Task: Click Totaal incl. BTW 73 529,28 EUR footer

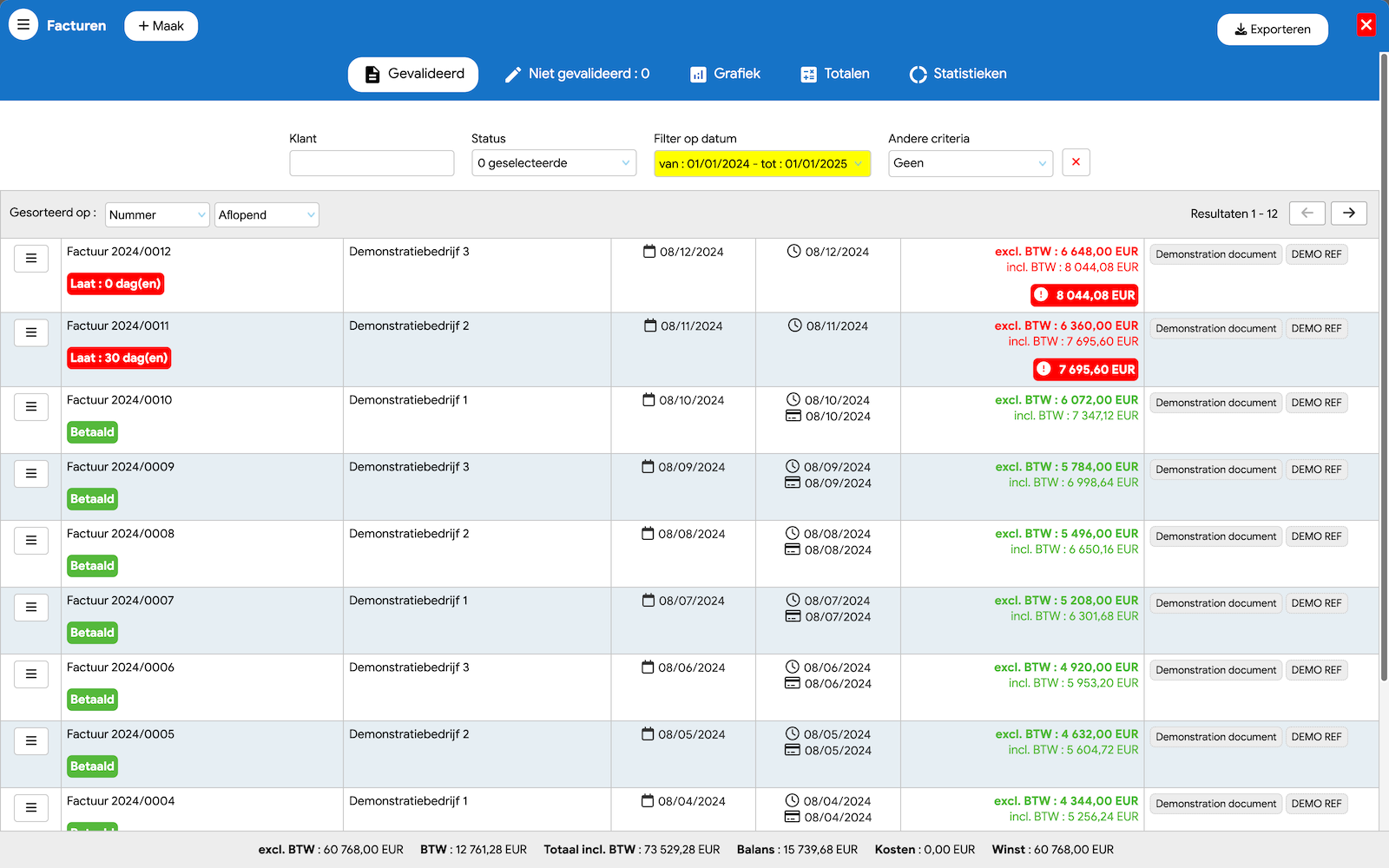Action: click(x=632, y=850)
